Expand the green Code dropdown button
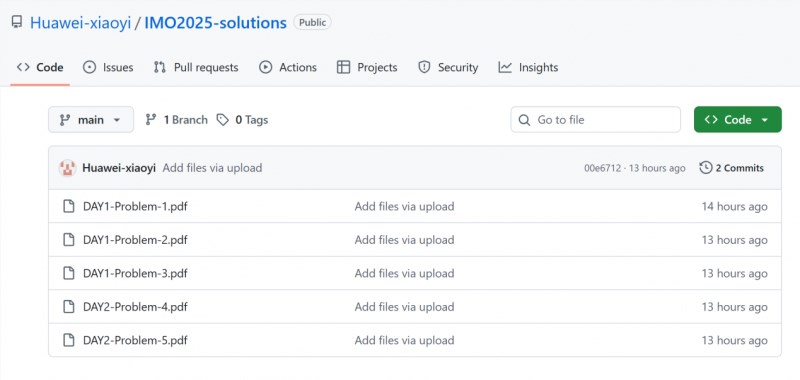The image size is (800, 380). point(738,119)
